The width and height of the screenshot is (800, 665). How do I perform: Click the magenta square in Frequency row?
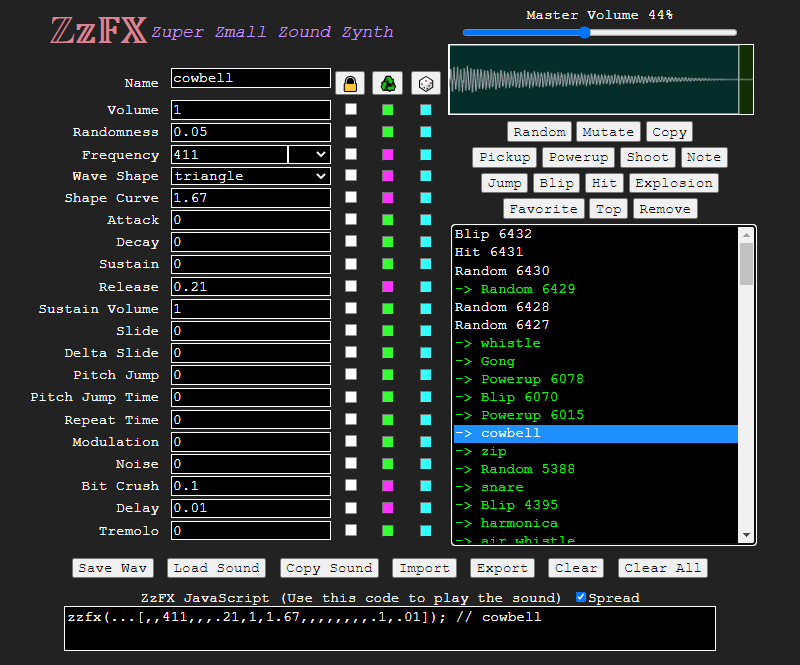[x=388, y=155]
